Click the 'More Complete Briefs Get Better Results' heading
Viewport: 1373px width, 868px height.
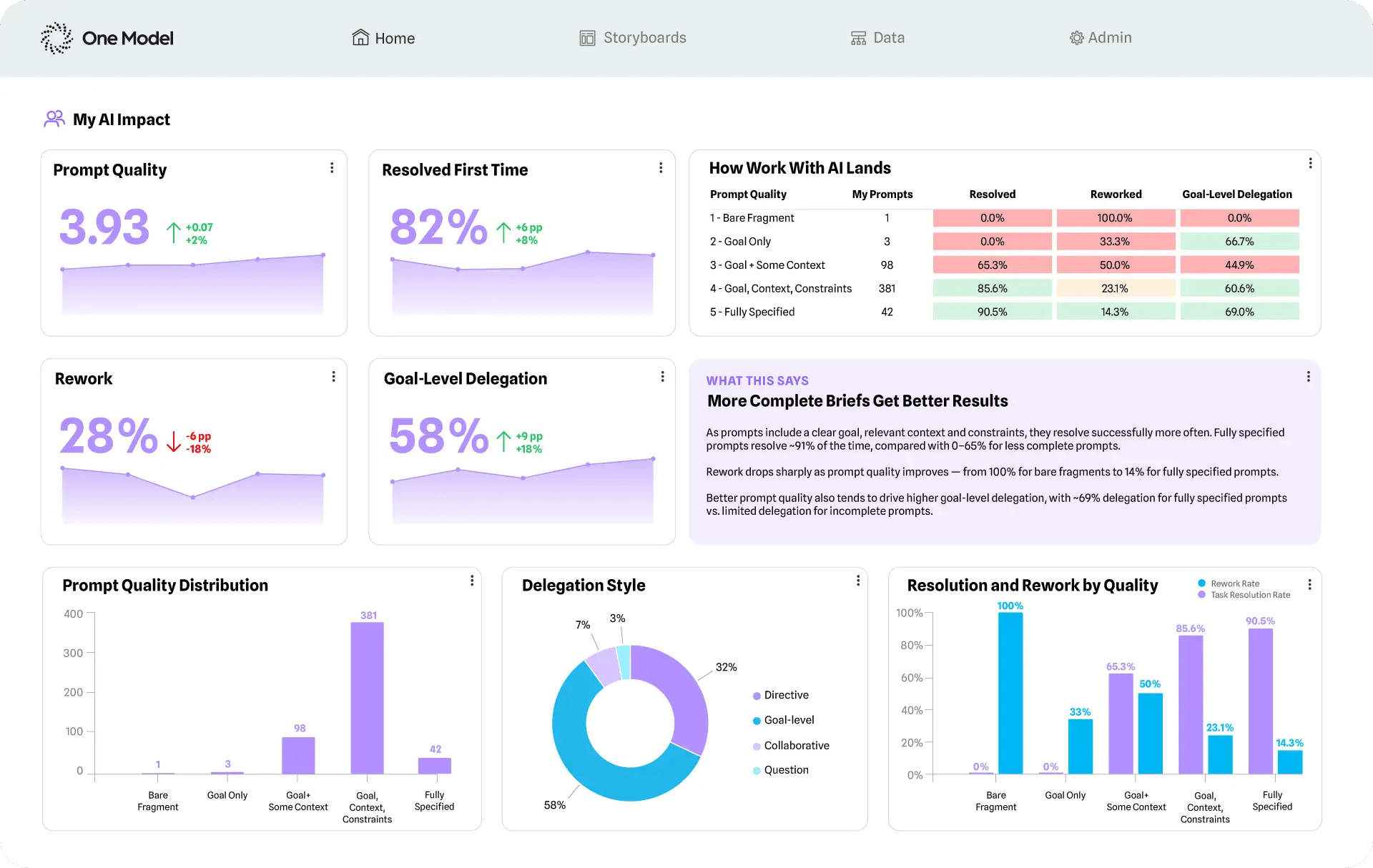tap(857, 401)
